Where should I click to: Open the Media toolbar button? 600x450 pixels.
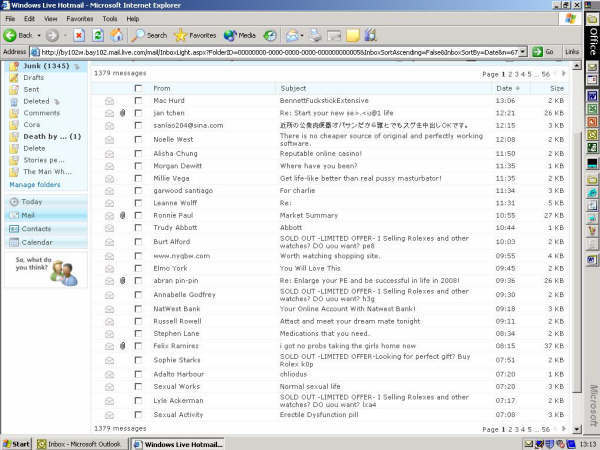(x=240, y=36)
